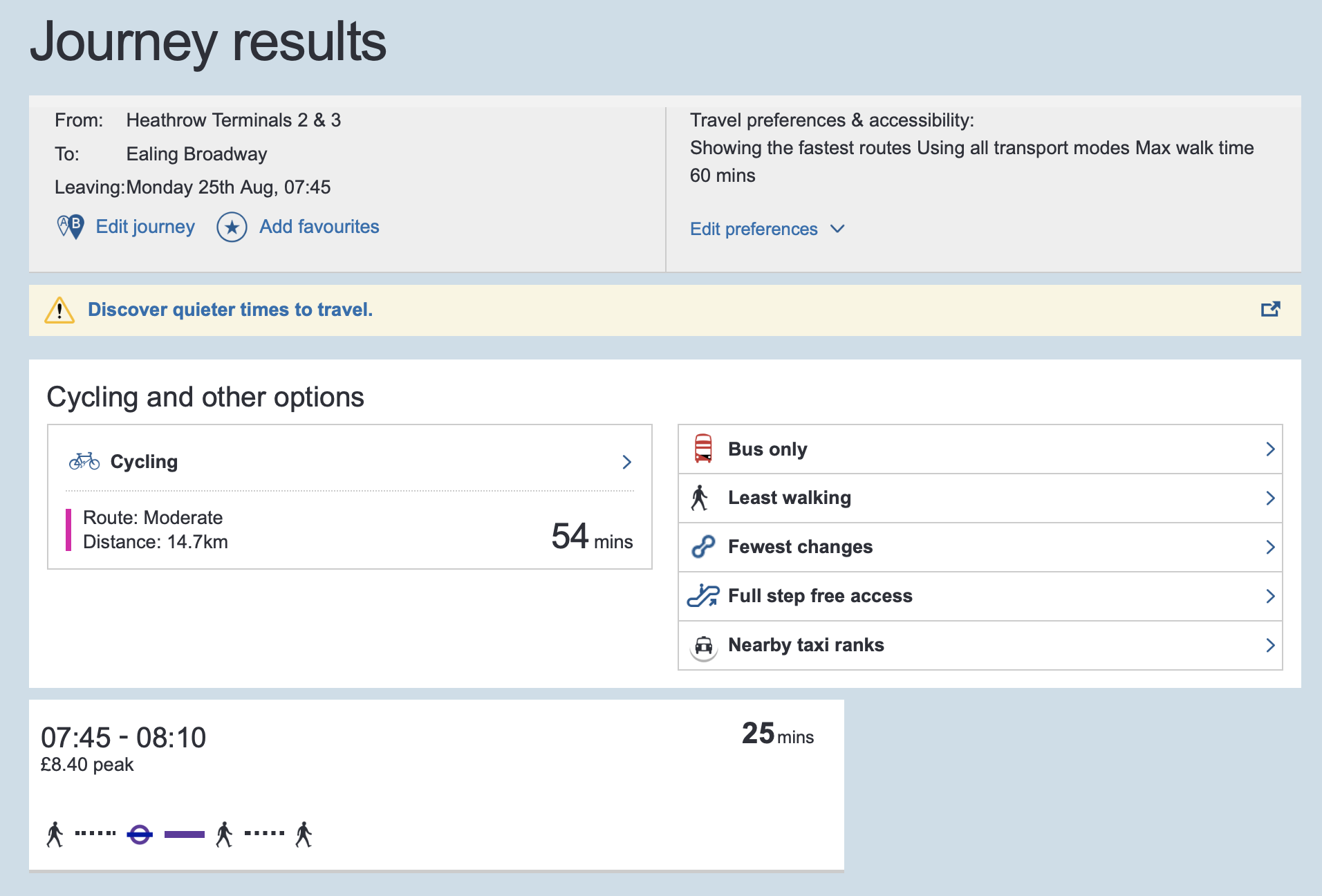
Task: Expand the Bus only journey options
Action: (x=1271, y=448)
